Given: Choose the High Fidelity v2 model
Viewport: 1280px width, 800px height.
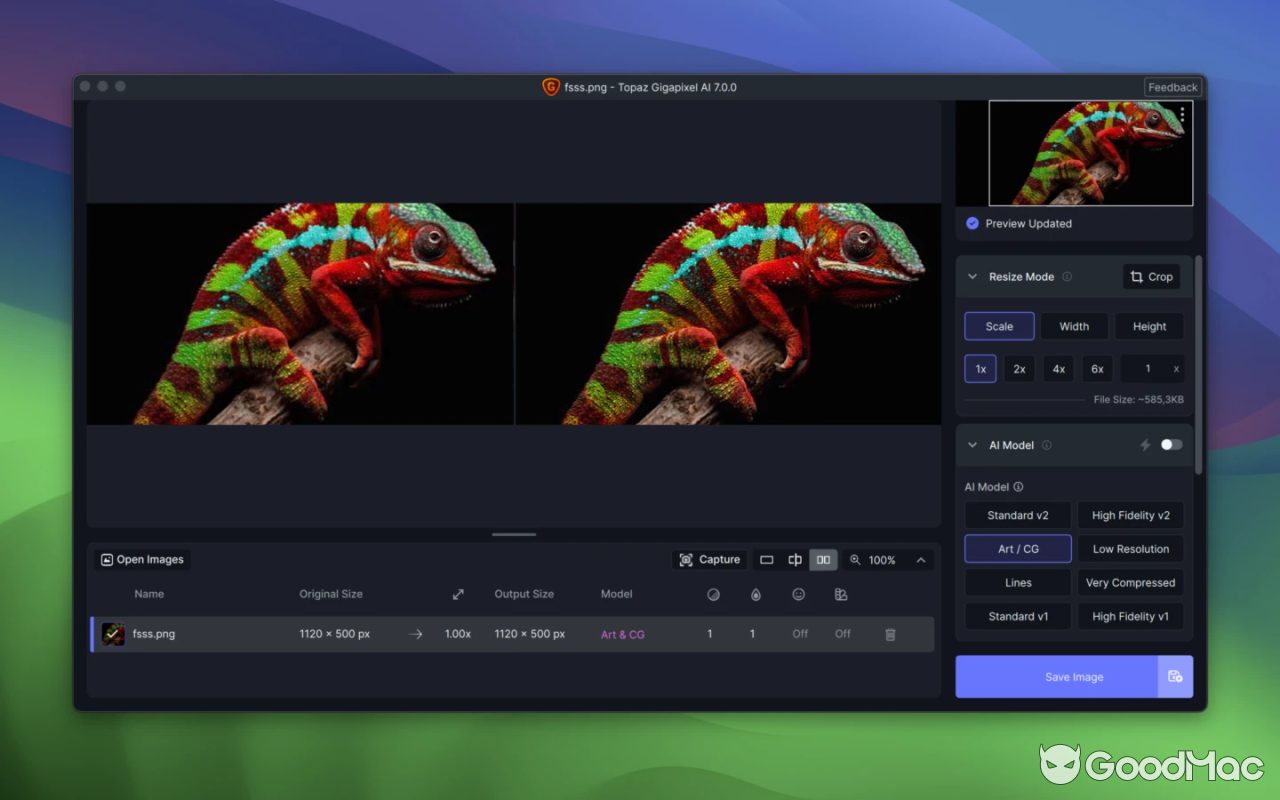Looking at the screenshot, I should click(x=1130, y=516).
